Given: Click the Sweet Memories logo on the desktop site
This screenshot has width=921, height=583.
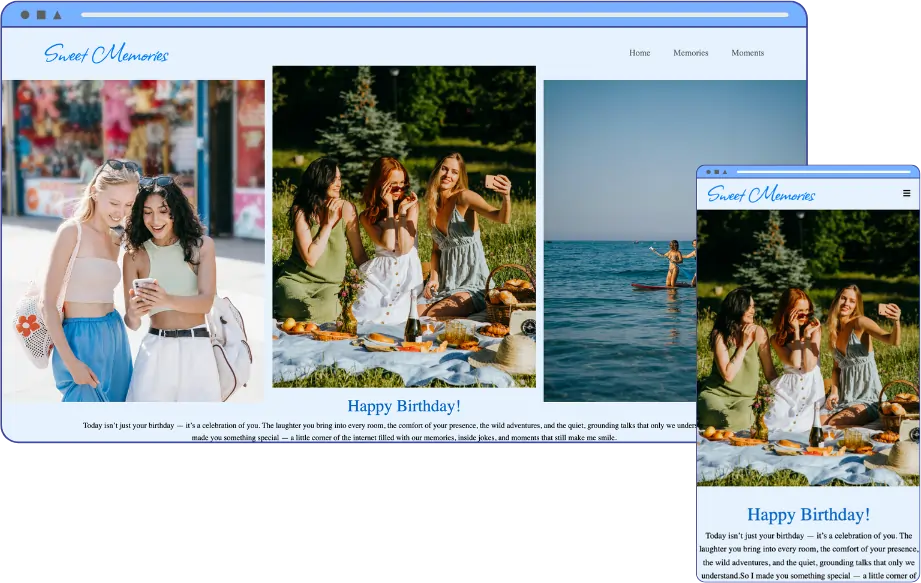Looking at the screenshot, I should (106, 54).
